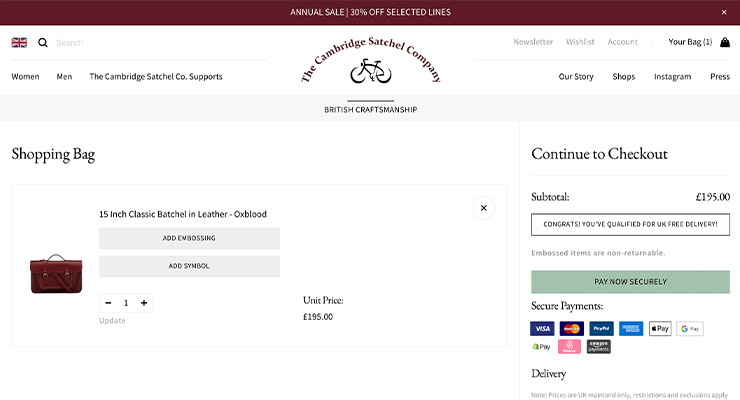Increase quantity with the plus button
Viewport: 740px width, 400px height.
[x=144, y=303]
